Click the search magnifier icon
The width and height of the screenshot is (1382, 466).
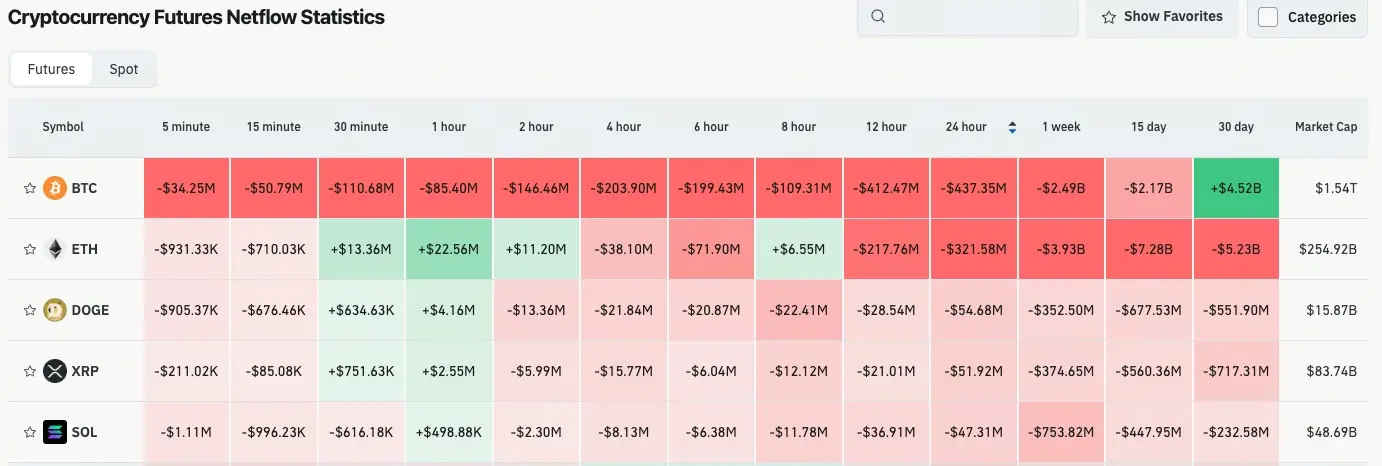click(x=878, y=16)
